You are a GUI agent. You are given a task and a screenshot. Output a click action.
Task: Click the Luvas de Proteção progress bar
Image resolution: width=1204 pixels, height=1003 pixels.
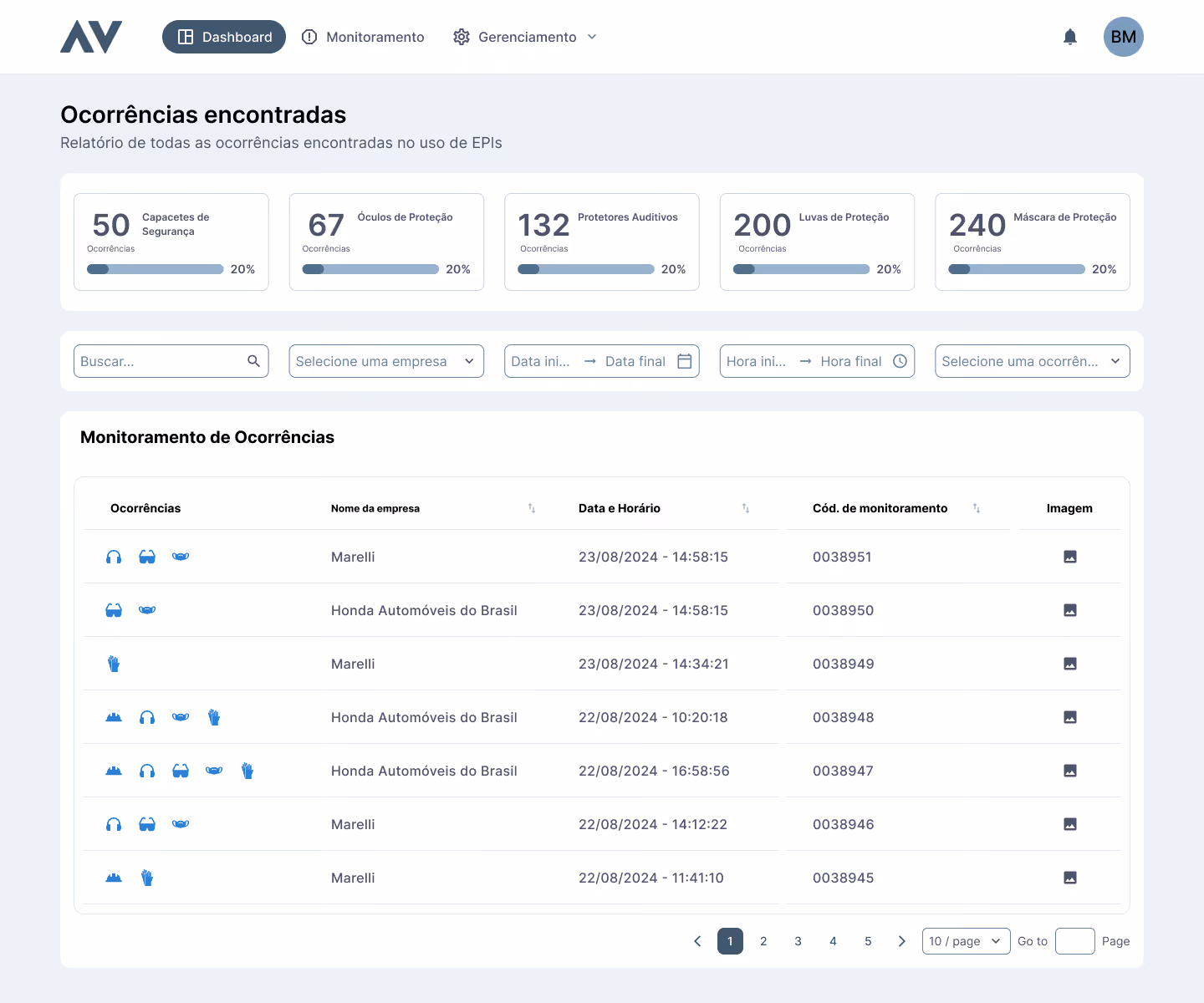(x=800, y=269)
